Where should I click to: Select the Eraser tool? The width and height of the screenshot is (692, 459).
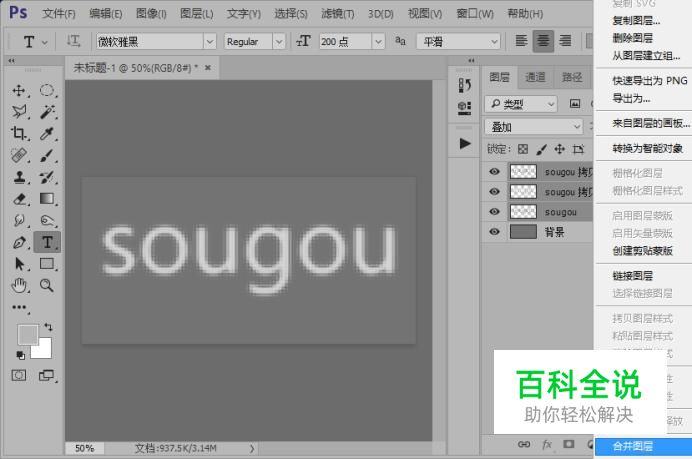point(19,199)
